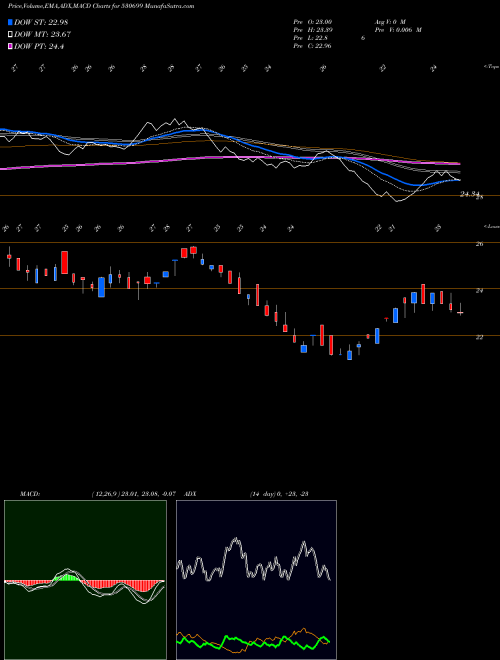The width and height of the screenshot is (500, 660).
Task: Click the magenta DOW PT legend swatch
Action: pyautogui.click(x=10, y=47)
